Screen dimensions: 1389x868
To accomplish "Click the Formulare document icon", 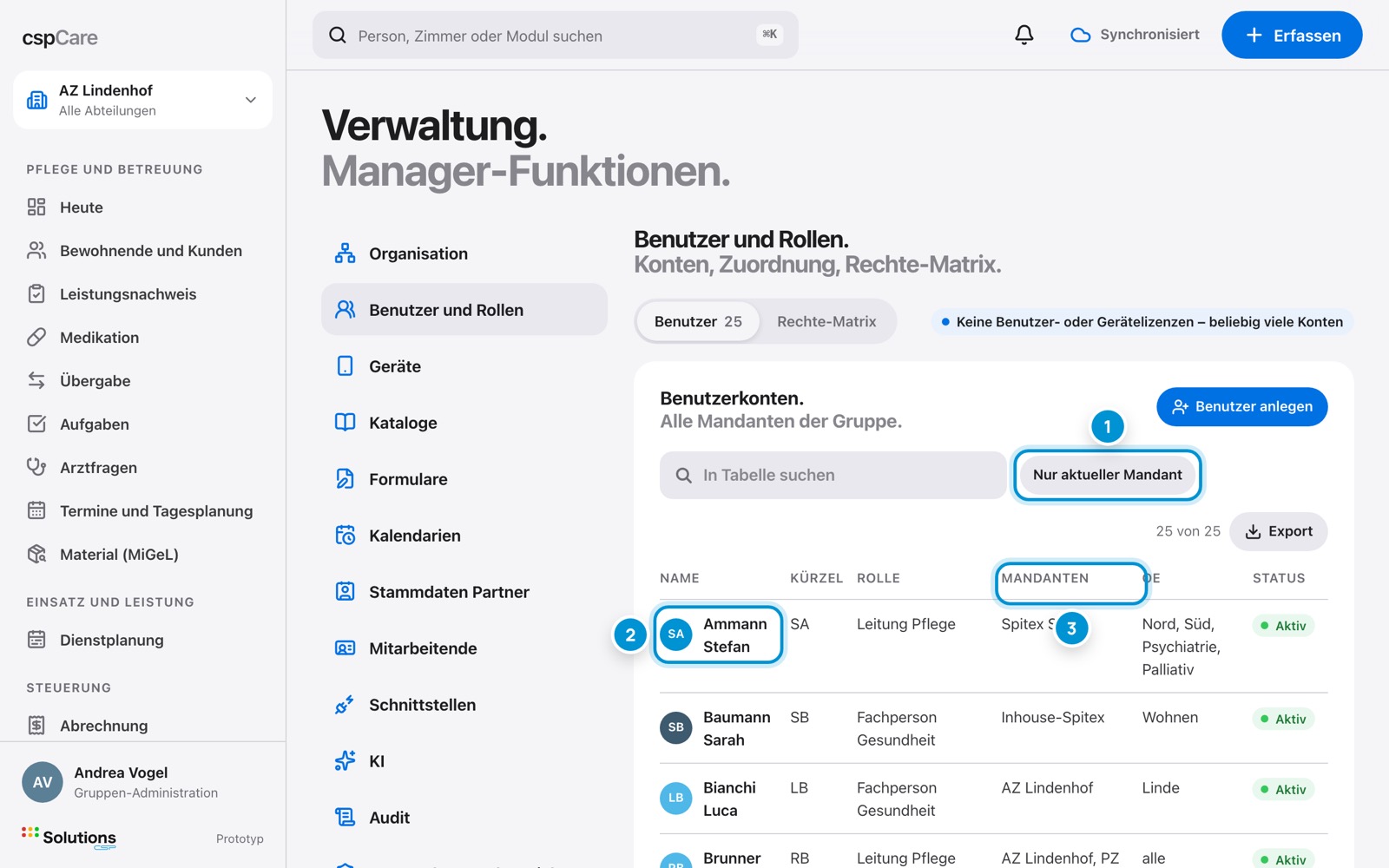I will (x=345, y=479).
